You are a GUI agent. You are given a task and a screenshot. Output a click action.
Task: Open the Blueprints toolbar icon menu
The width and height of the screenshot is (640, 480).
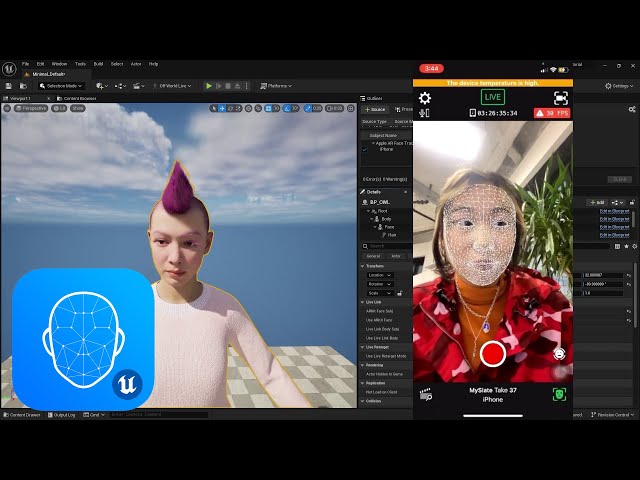pyautogui.click(x=120, y=86)
